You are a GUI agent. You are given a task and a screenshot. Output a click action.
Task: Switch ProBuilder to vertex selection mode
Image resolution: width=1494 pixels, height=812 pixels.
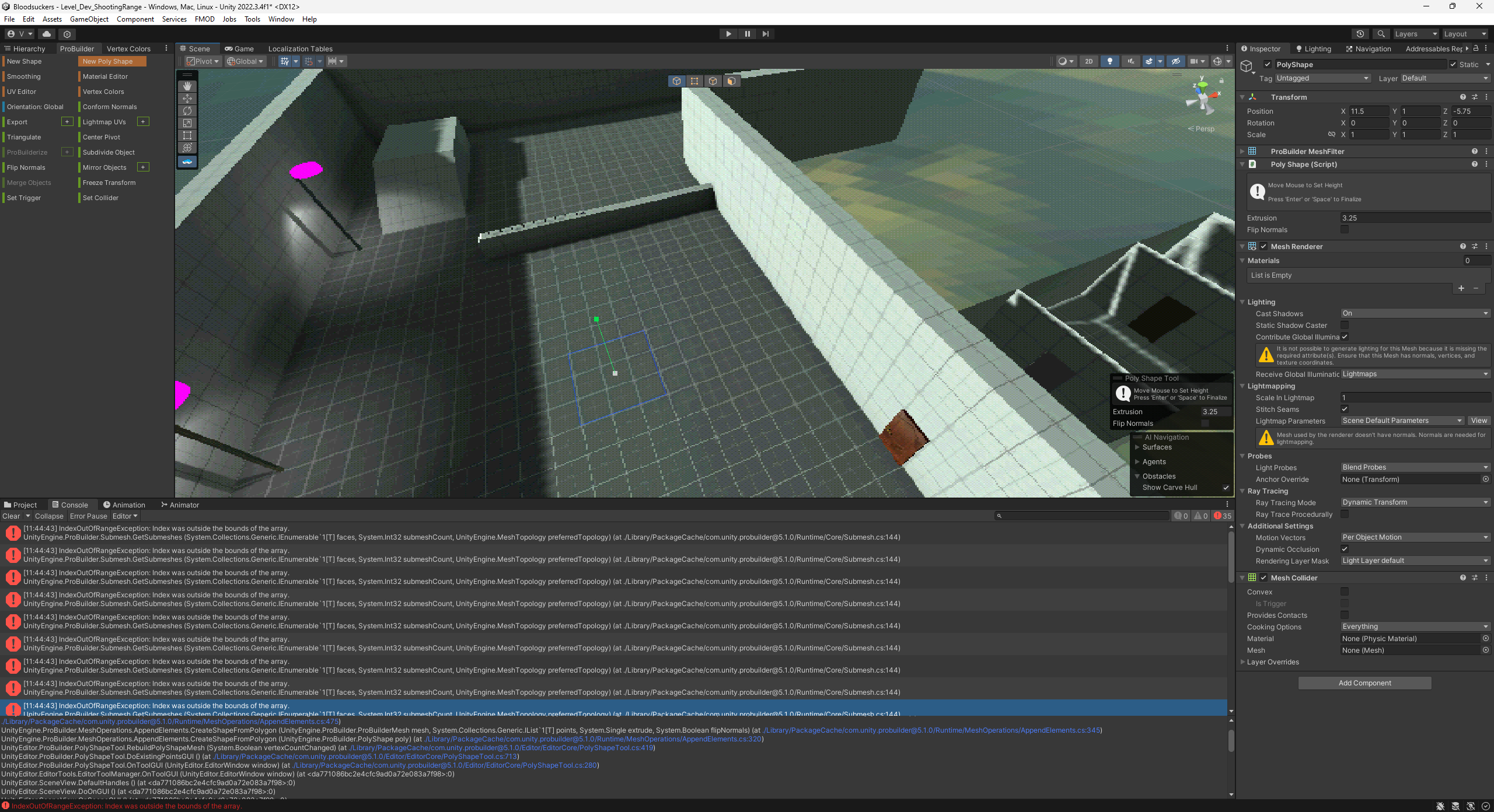pyautogui.click(x=694, y=81)
